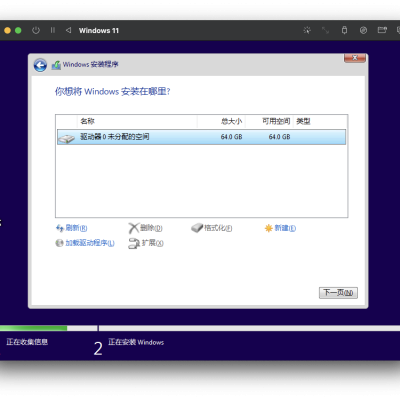Click the Windows Setup title icon

point(56,65)
